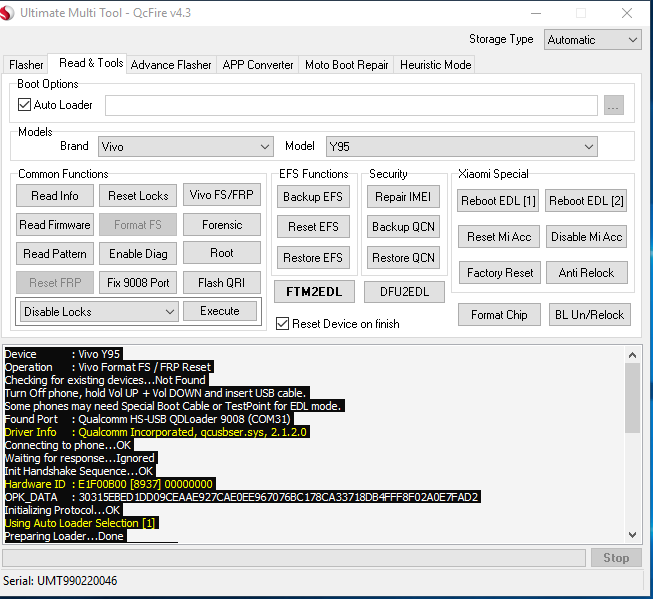Screen dimensions: 653x599
Task: Click the log scrollbar up arrow
Action: [632, 355]
